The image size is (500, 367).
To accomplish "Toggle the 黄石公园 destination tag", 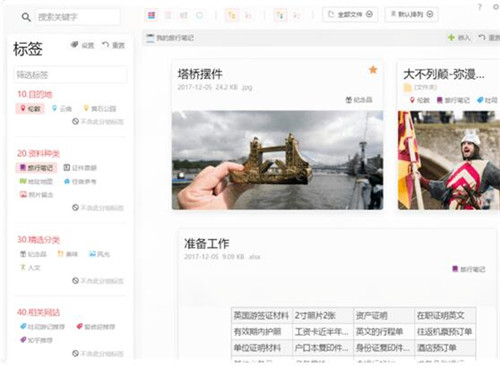I will coord(99,109).
